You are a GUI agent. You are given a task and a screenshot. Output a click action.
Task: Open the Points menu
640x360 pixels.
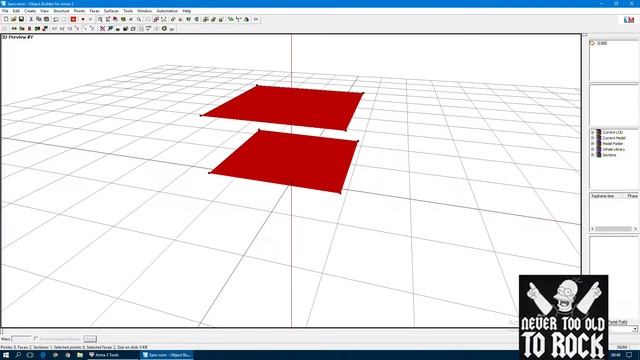click(79, 11)
